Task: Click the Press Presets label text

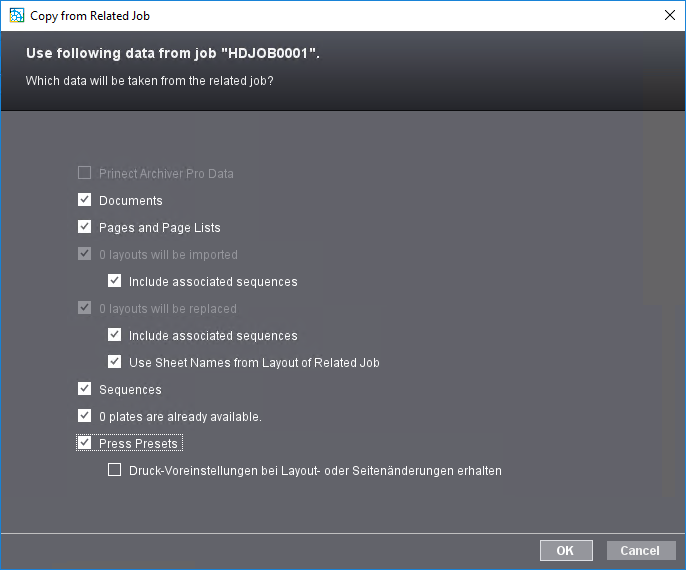Action: [138, 443]
